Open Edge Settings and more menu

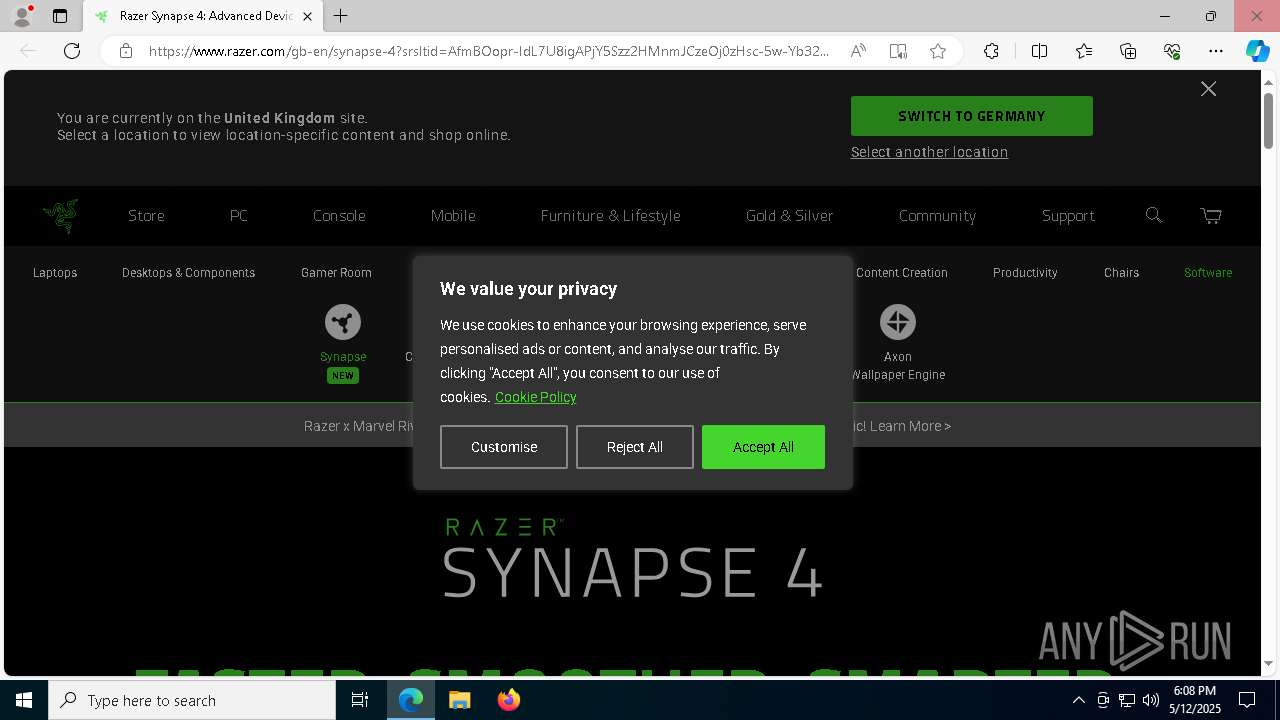[1216, 51]
